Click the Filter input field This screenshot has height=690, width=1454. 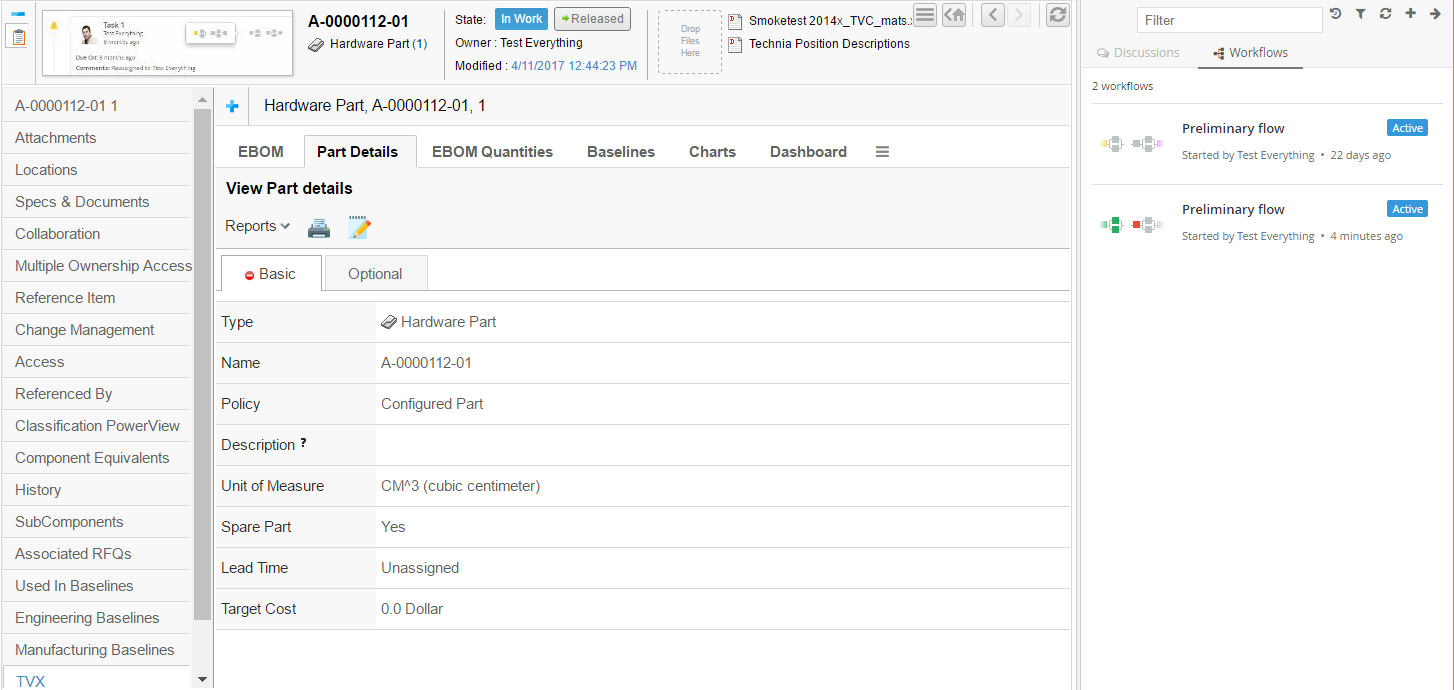point(1229,20)
